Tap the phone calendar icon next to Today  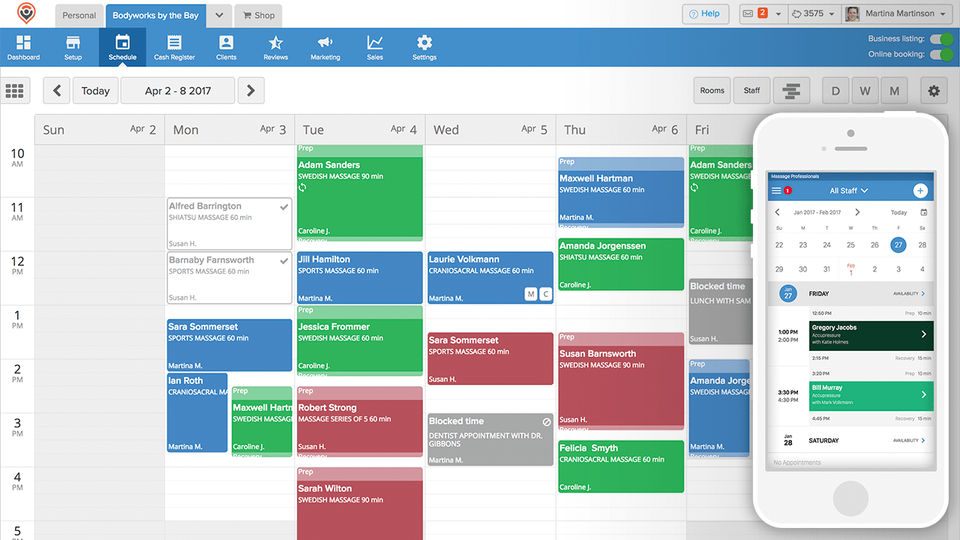pos(924,212)
